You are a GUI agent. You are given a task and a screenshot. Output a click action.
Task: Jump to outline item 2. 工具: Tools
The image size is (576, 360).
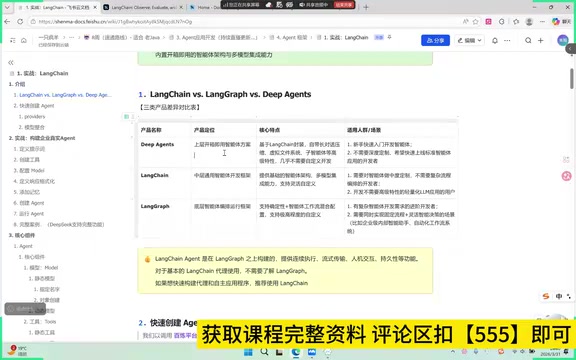(40, 322)
